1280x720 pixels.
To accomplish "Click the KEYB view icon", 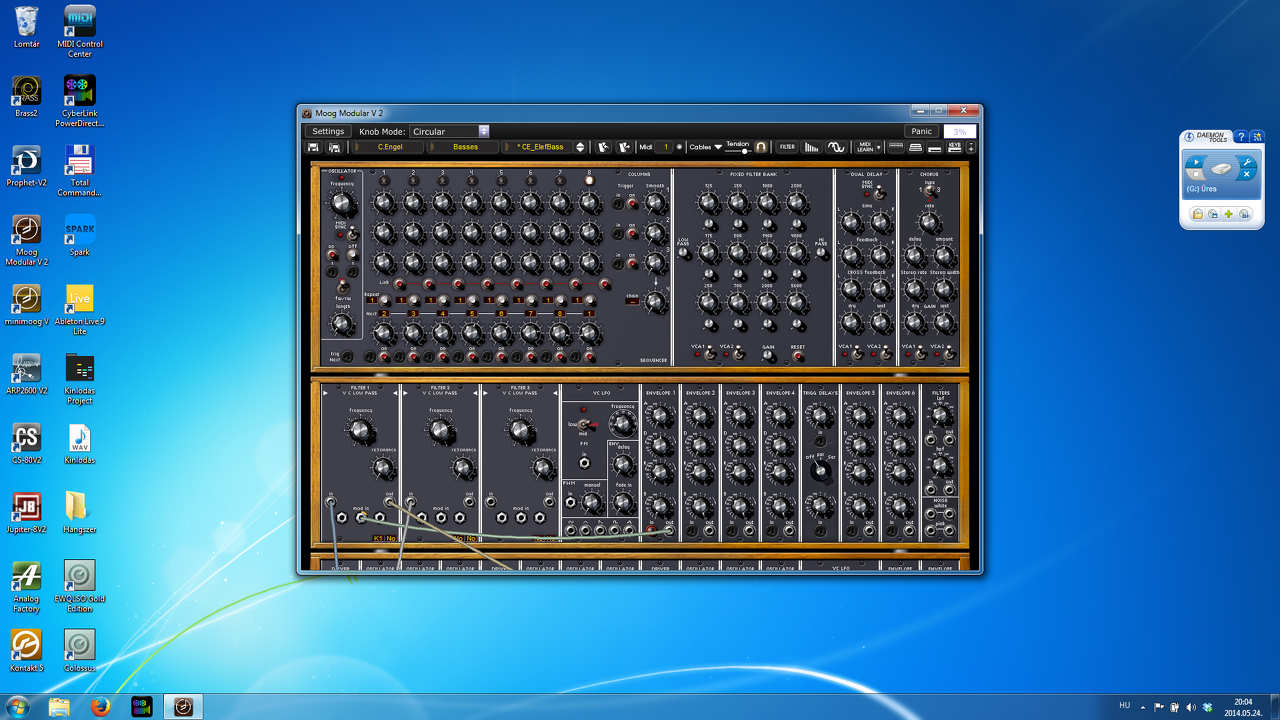I will pyautogui.click(x=954, y=147).
